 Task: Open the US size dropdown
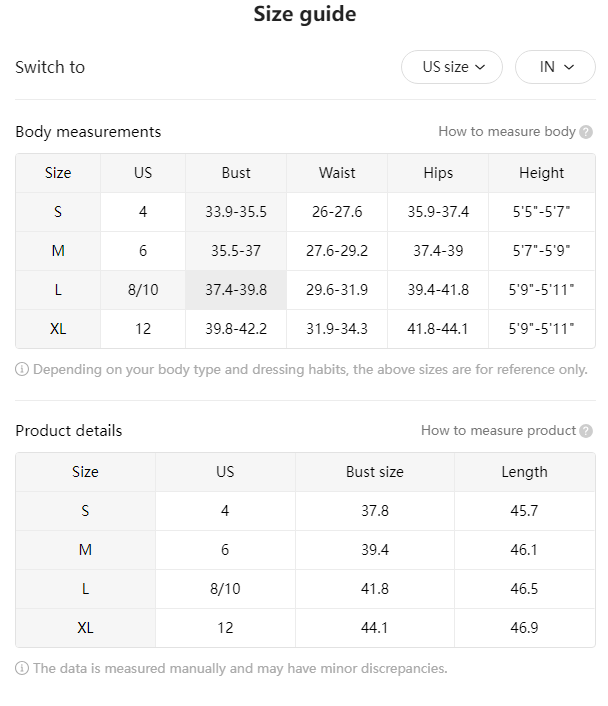[x=452, y=67]
